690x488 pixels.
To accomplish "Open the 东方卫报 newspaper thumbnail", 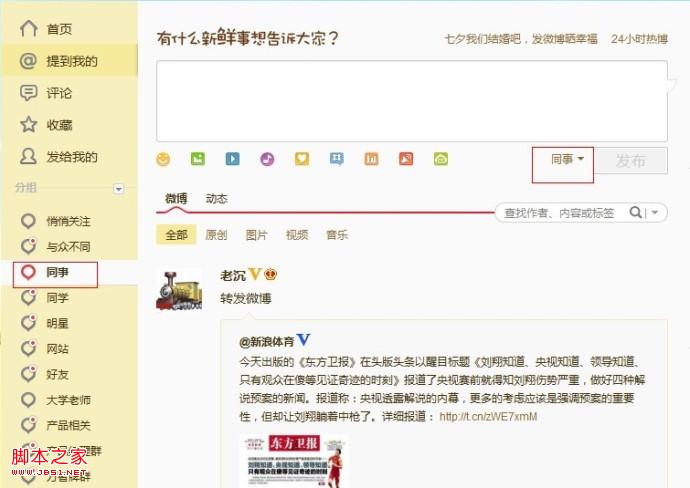I will coord(294,461).
